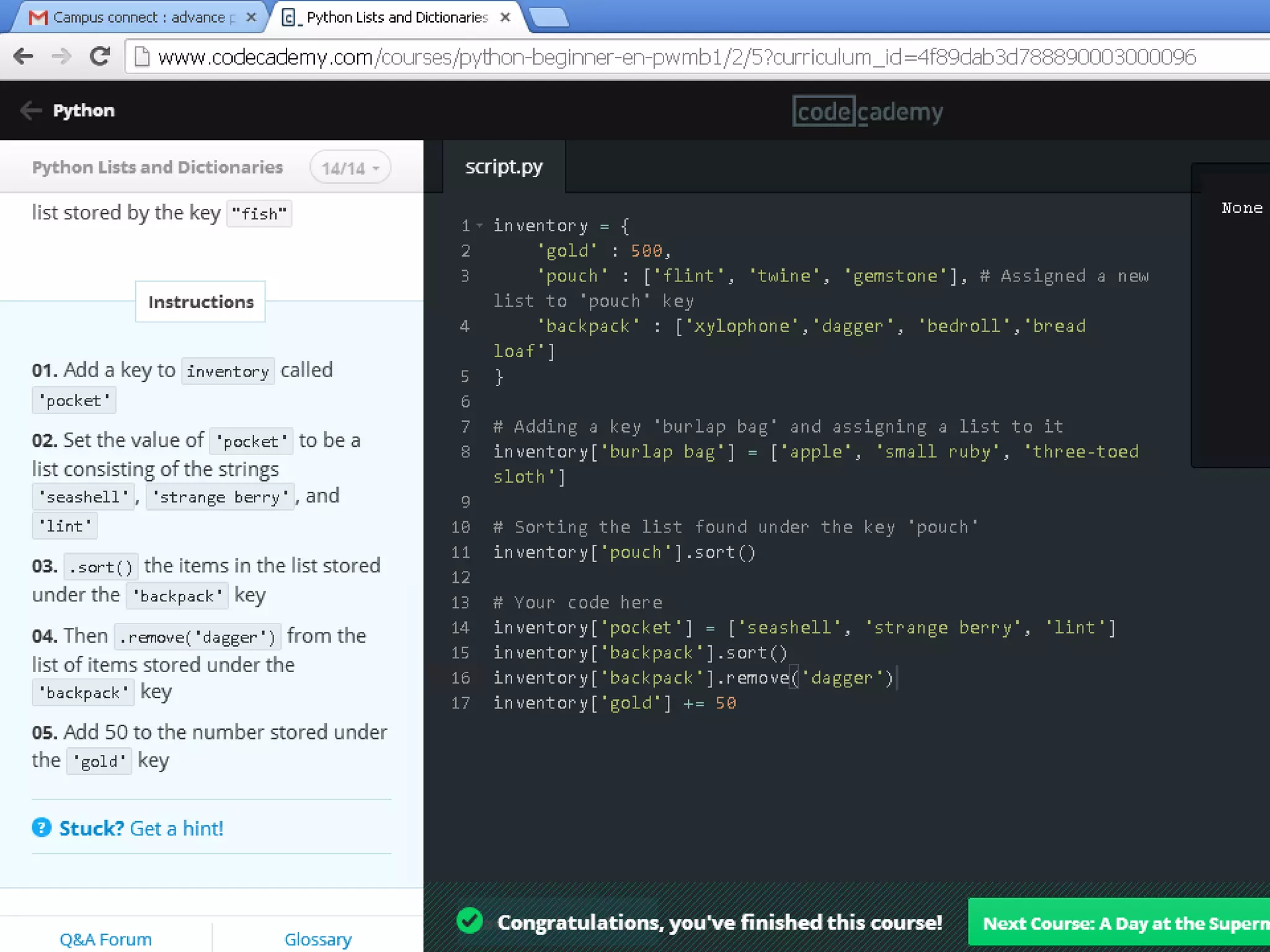Image resolution: width=1270 pixels, height=952 pixels.
Task: Collapse the code fold arrow on line 1
Action: pos(479,226)
